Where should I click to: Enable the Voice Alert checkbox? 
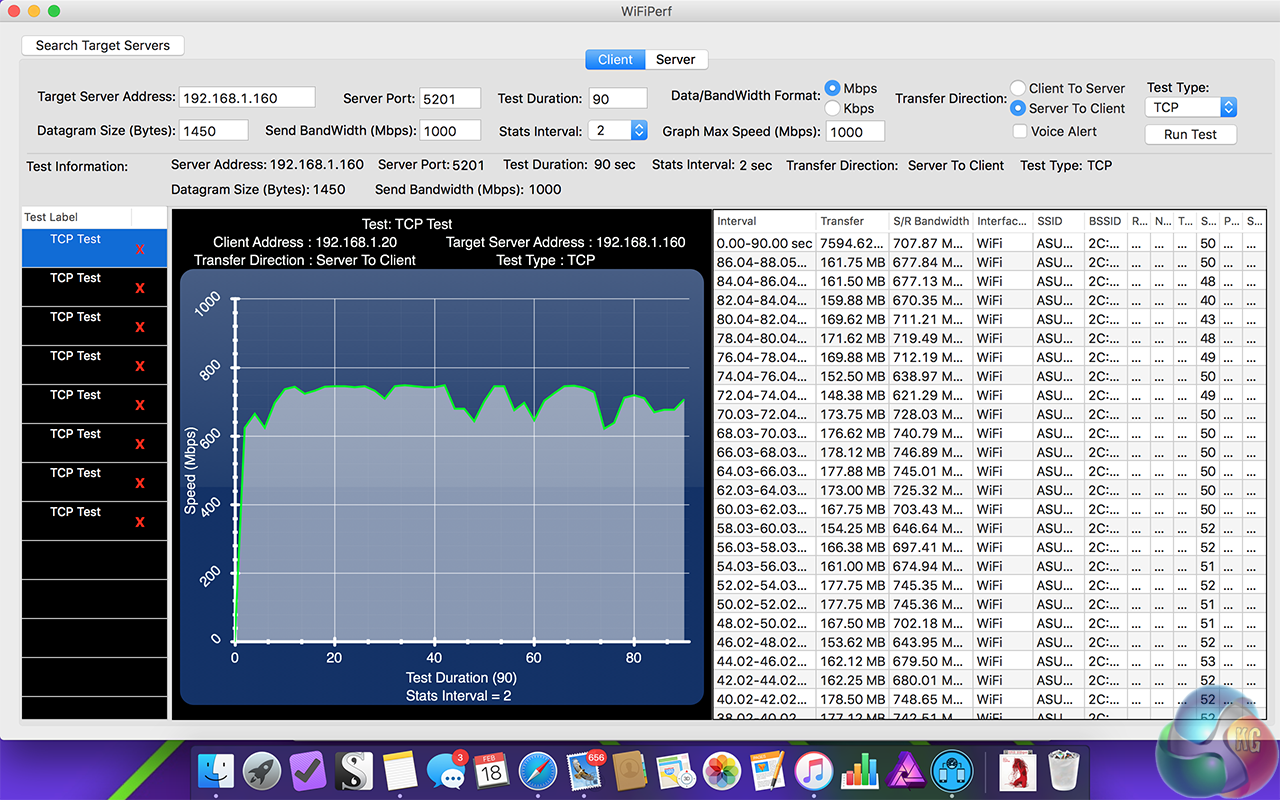pyautogui.click(x=1019, y=131)
